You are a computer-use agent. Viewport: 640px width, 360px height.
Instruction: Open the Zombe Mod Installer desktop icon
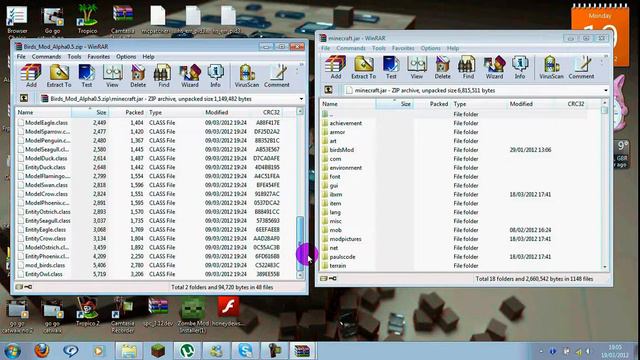pos(193,316)
